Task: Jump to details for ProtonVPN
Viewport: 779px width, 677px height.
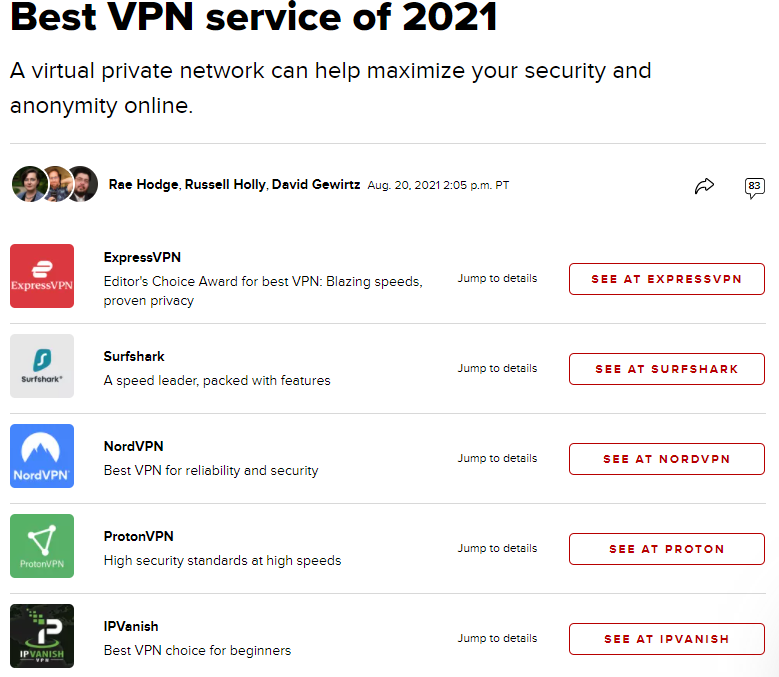Action: pos(497,548)
